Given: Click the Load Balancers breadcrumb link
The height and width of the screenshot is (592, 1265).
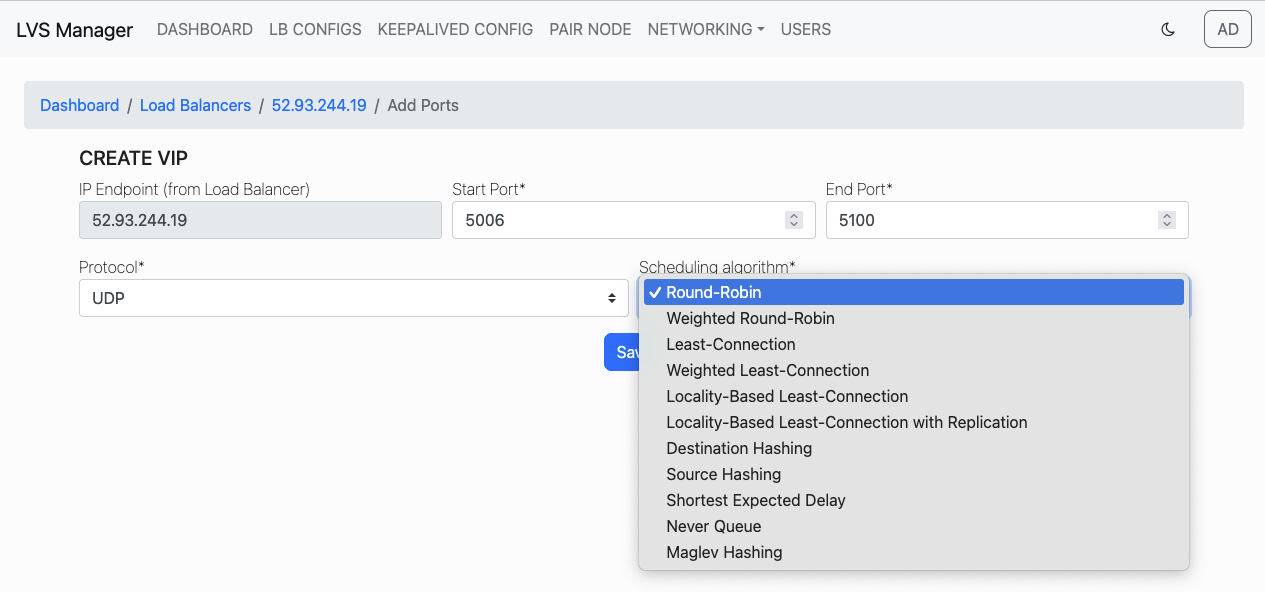Looking at the screenshot, I should 195,105.
